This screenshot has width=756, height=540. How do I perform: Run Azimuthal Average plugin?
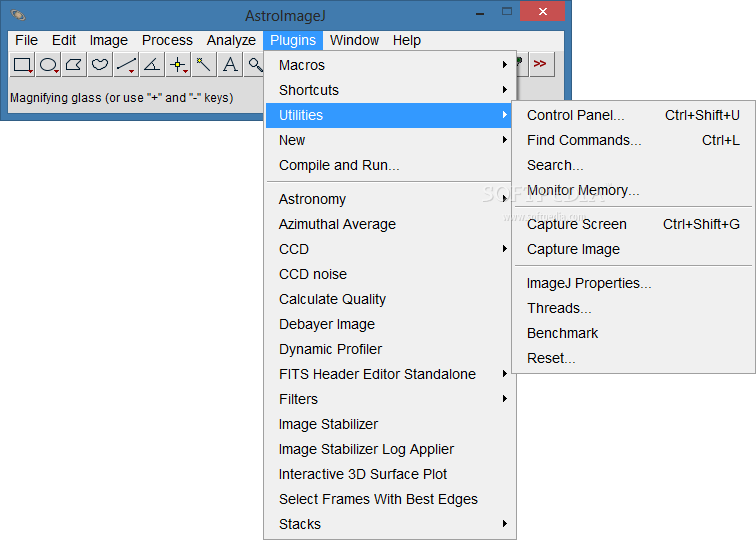click(x=389, y=224)
